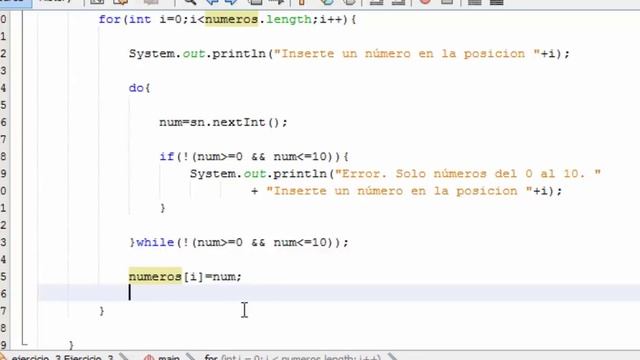Click the last closing brace at the bottom
Screen dimensions: 640x360
71,345
